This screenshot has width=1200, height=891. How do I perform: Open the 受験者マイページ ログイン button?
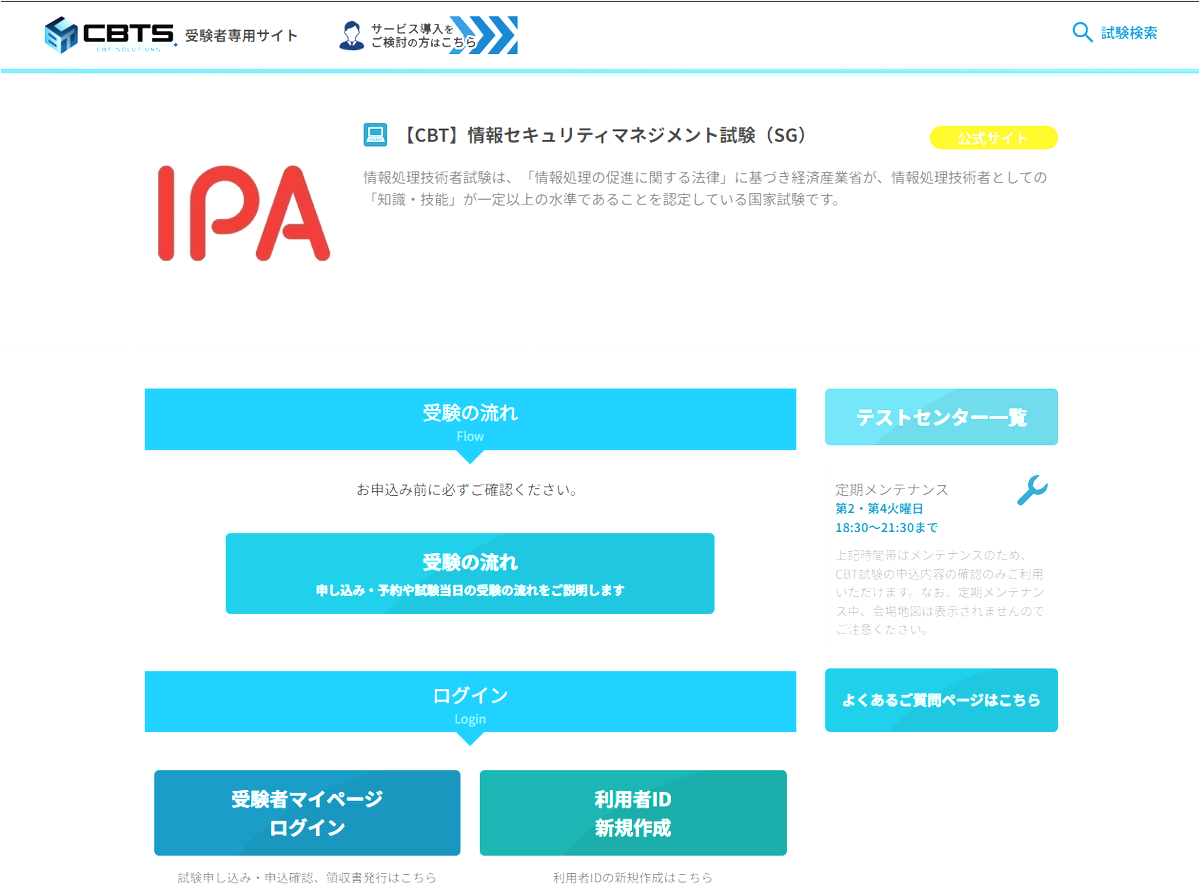tap(307, 813)
